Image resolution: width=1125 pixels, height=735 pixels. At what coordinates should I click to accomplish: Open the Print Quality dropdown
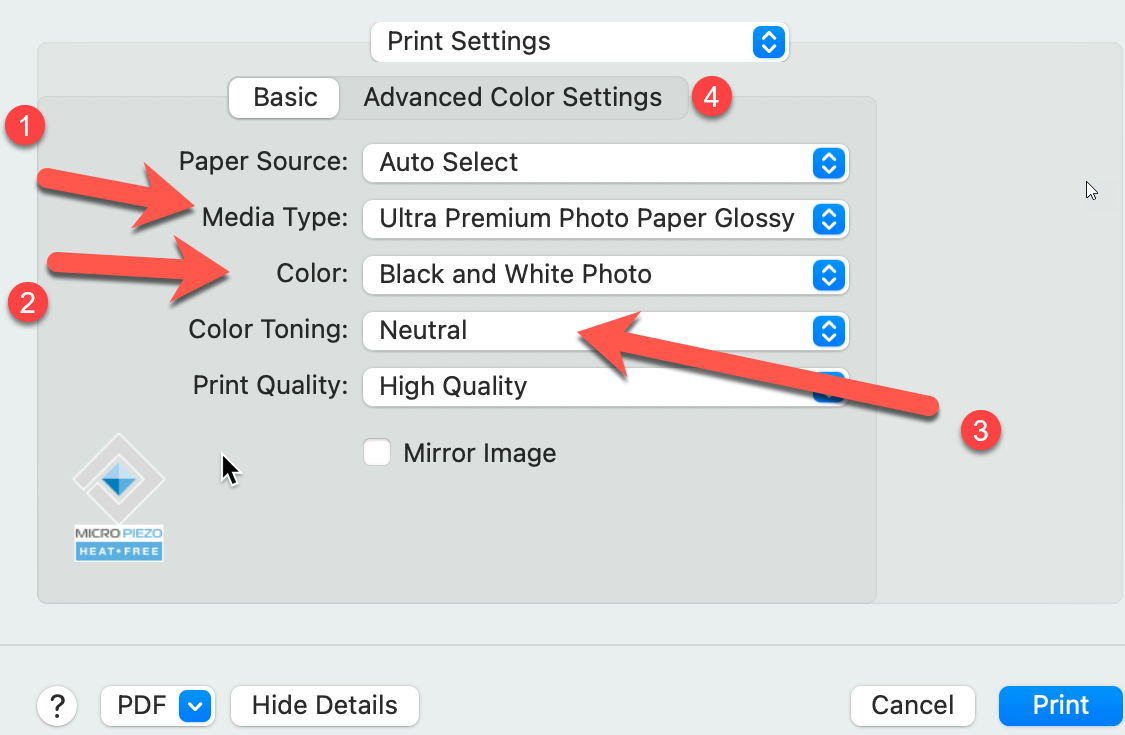click(x=605, y=386)
